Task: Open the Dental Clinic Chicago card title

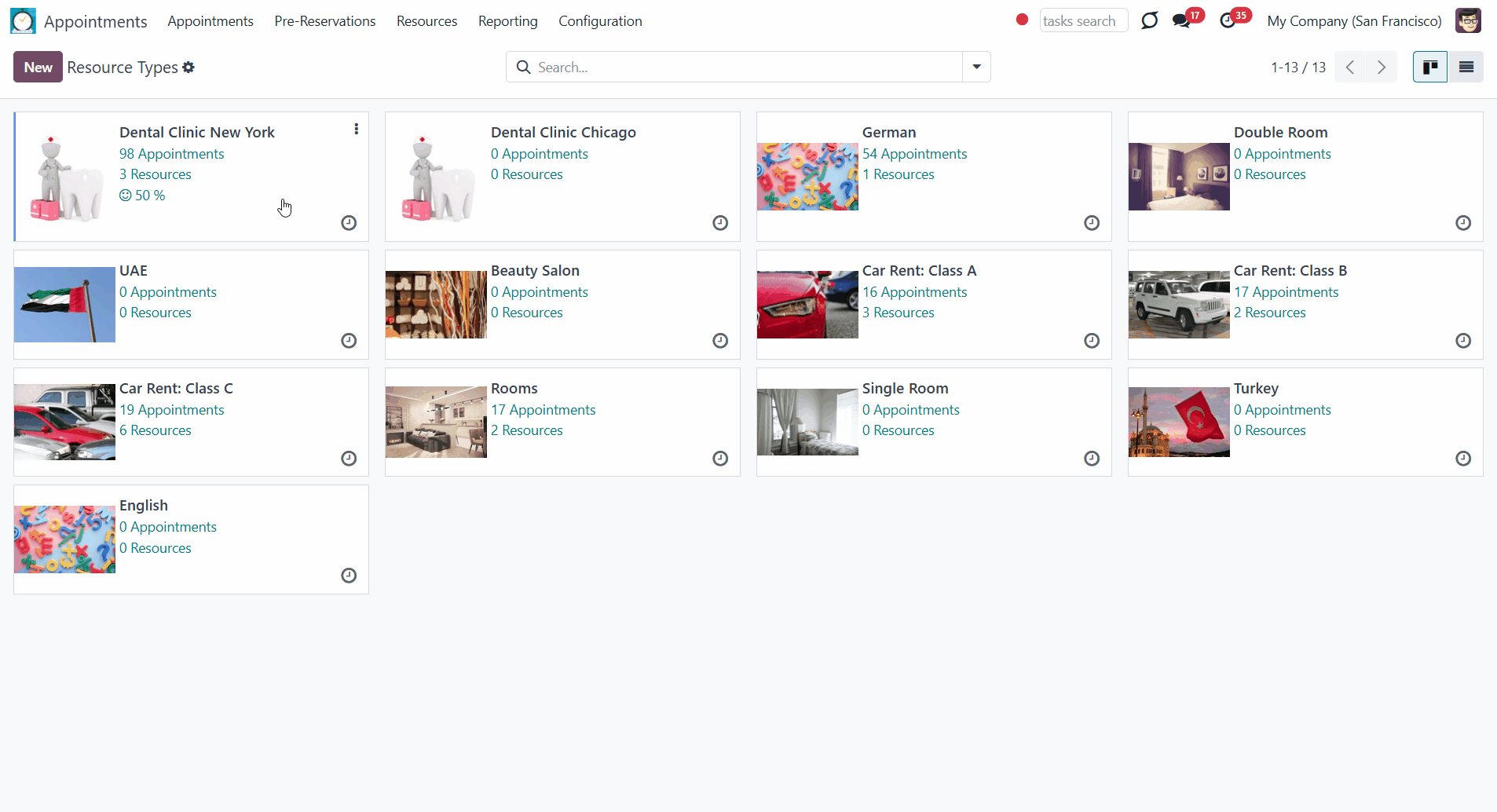Action: point(563,133)
